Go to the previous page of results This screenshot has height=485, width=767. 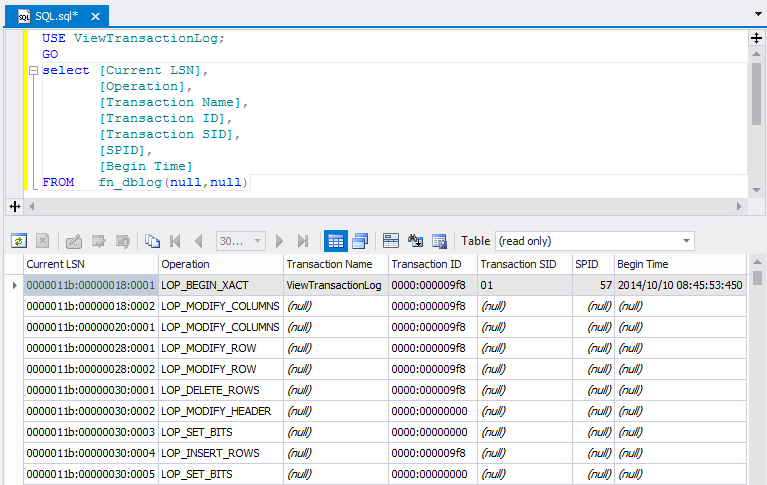(x=199, y=241)
